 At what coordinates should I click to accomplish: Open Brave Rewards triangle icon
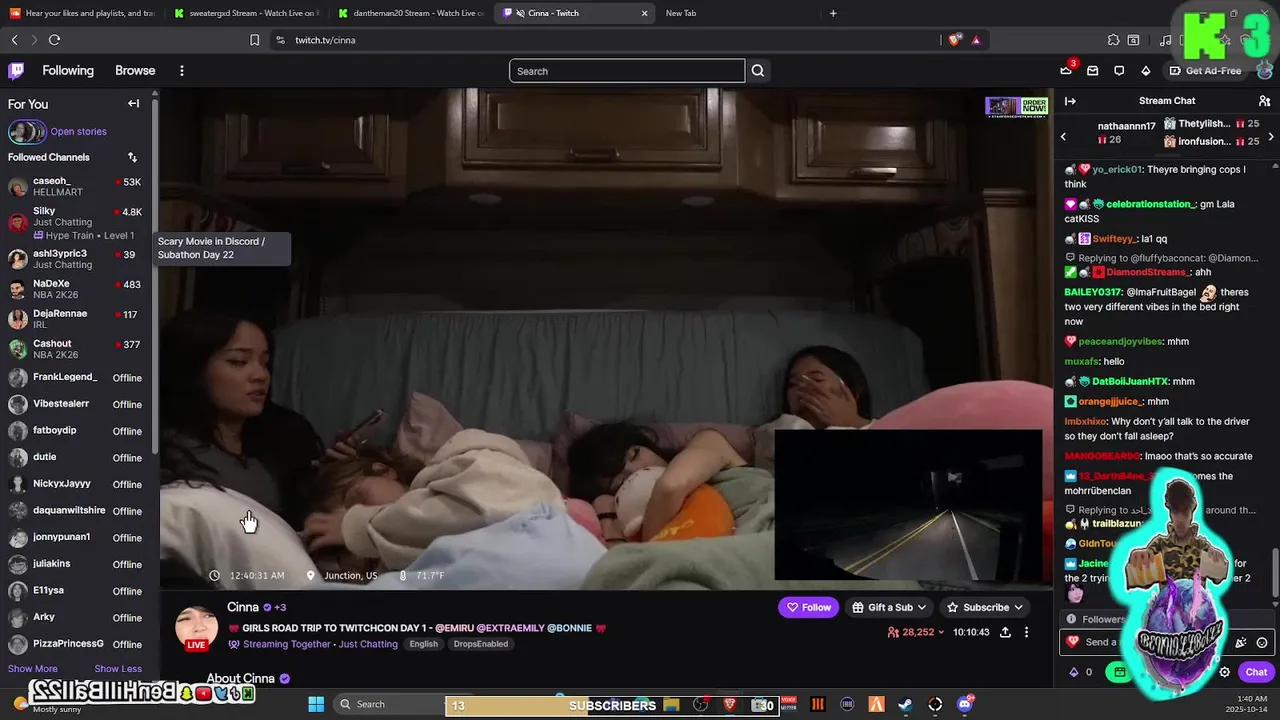coord(976,40)
